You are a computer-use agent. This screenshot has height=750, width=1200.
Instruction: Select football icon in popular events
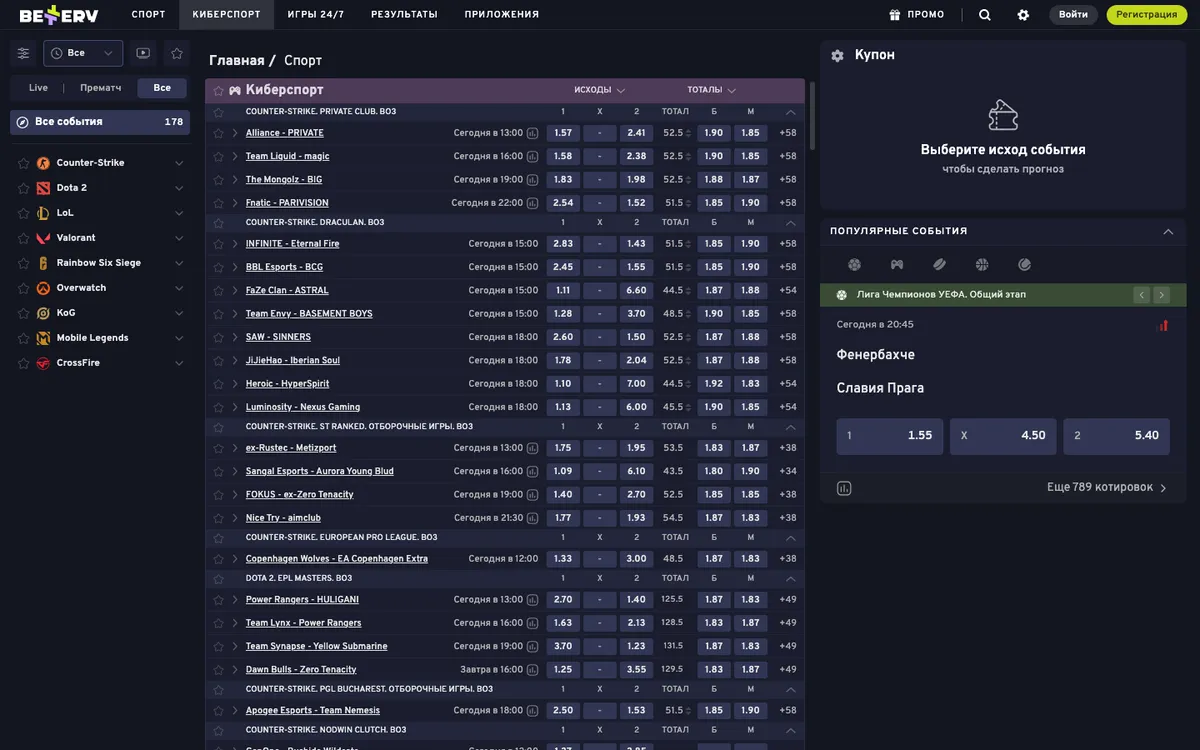854,265
